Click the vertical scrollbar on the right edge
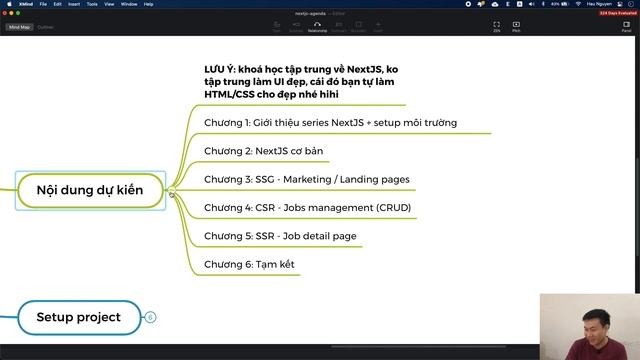The height and width of the screenshot is (360, 640). (637, 206)
